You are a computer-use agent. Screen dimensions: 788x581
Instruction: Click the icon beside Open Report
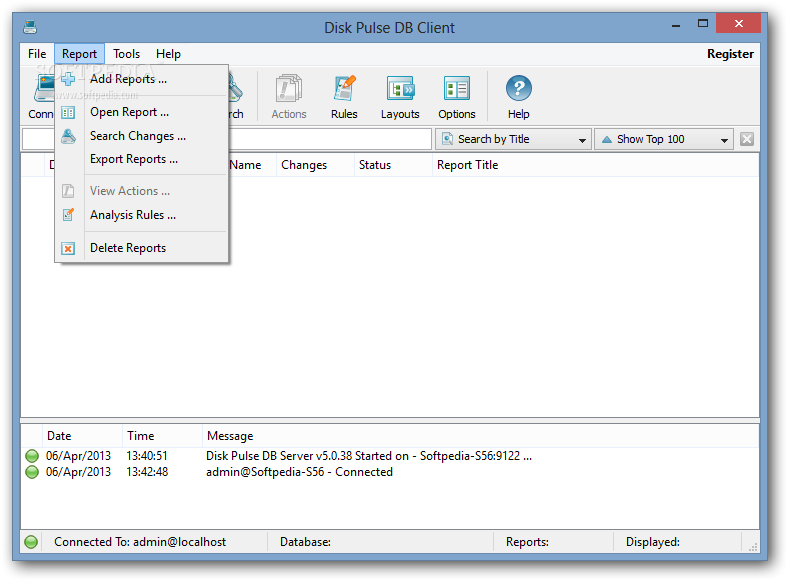(x=68, y=113)
